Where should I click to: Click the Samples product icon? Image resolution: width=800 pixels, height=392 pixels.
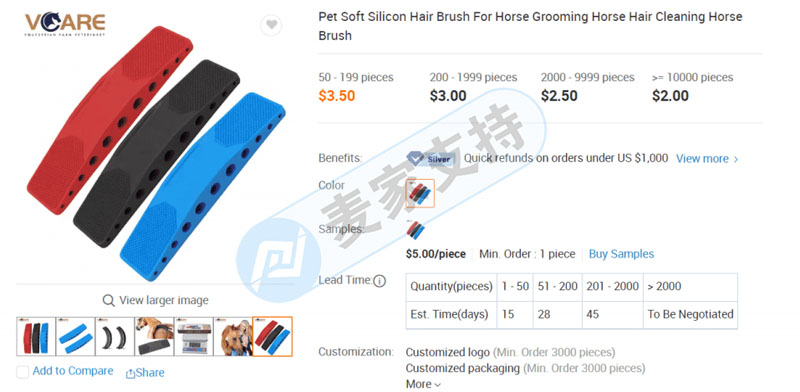415,230
